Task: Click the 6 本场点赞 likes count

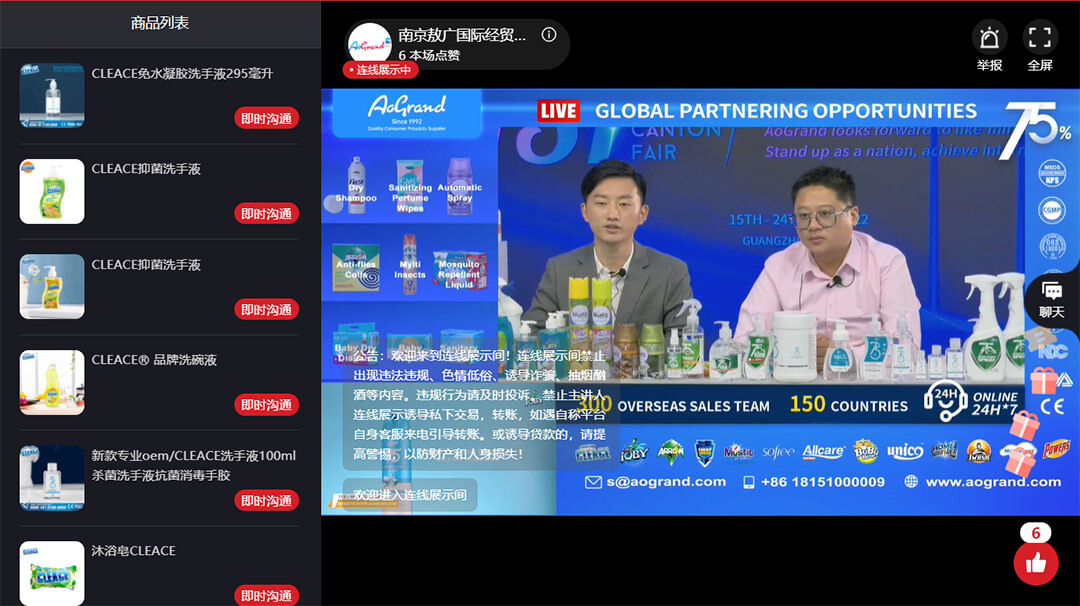Action: pyautogui.click(x=429, y=55)
